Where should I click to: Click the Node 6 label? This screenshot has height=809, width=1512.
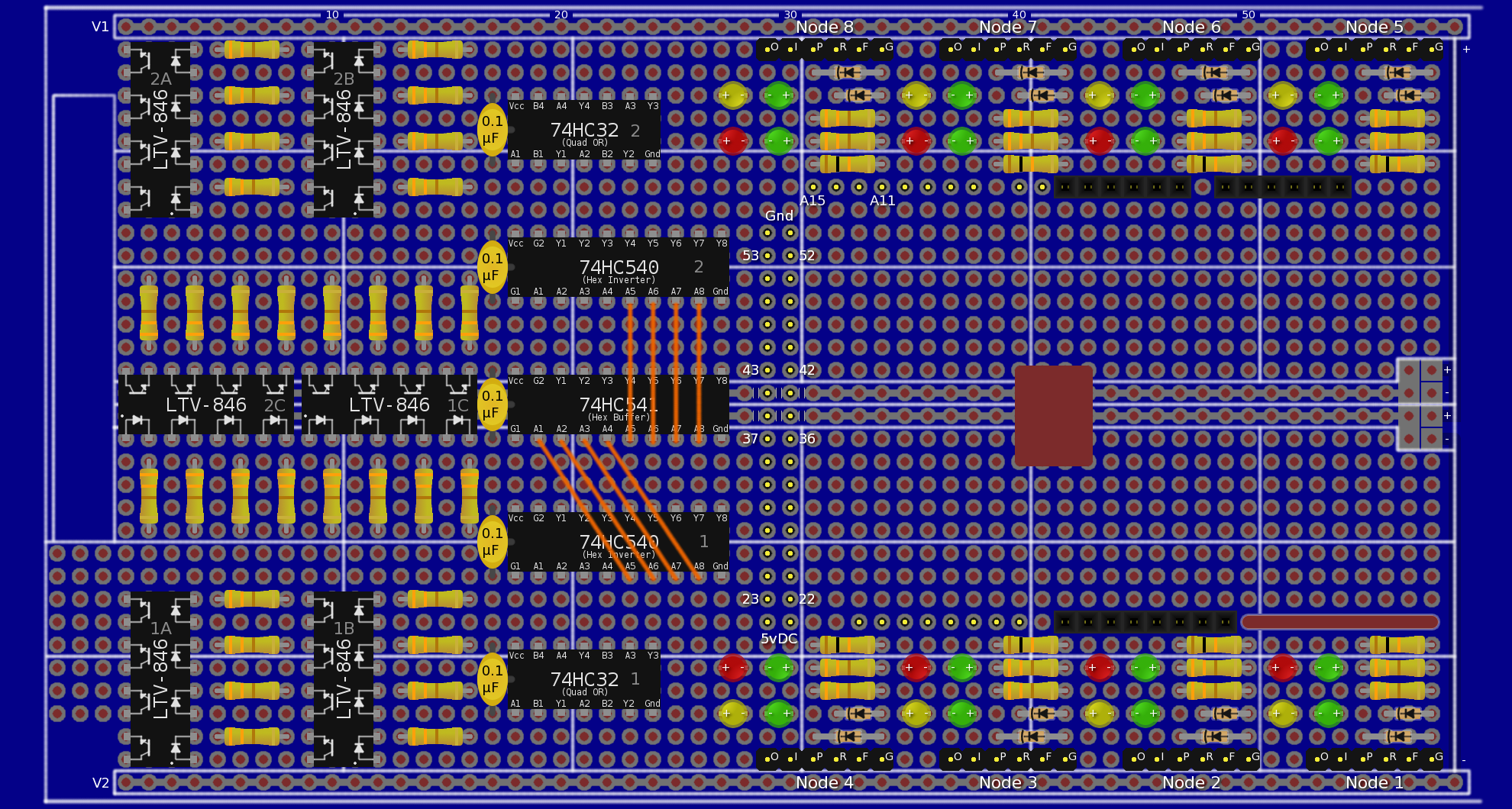[x=1191, y=27]
